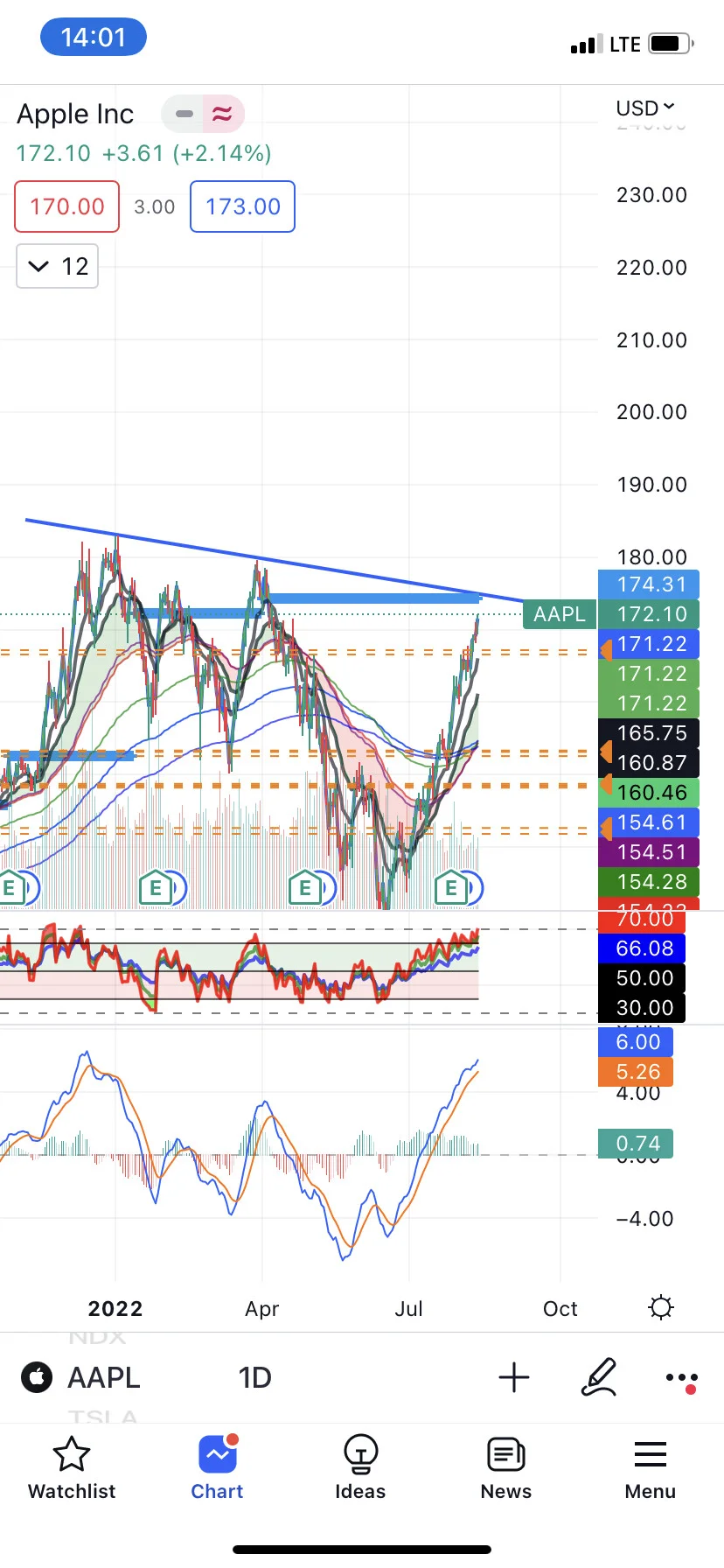The width and height of the screenshot is (724, 1568).
Task: Tap the Jul time axis label
Action: (x=408, y=1309)
